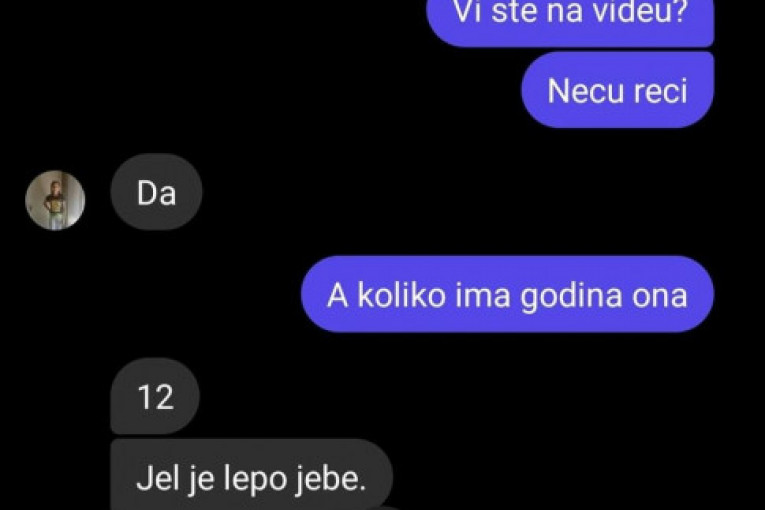
Task: Click the word 'ima' in purple question
Action: (483, 295)
